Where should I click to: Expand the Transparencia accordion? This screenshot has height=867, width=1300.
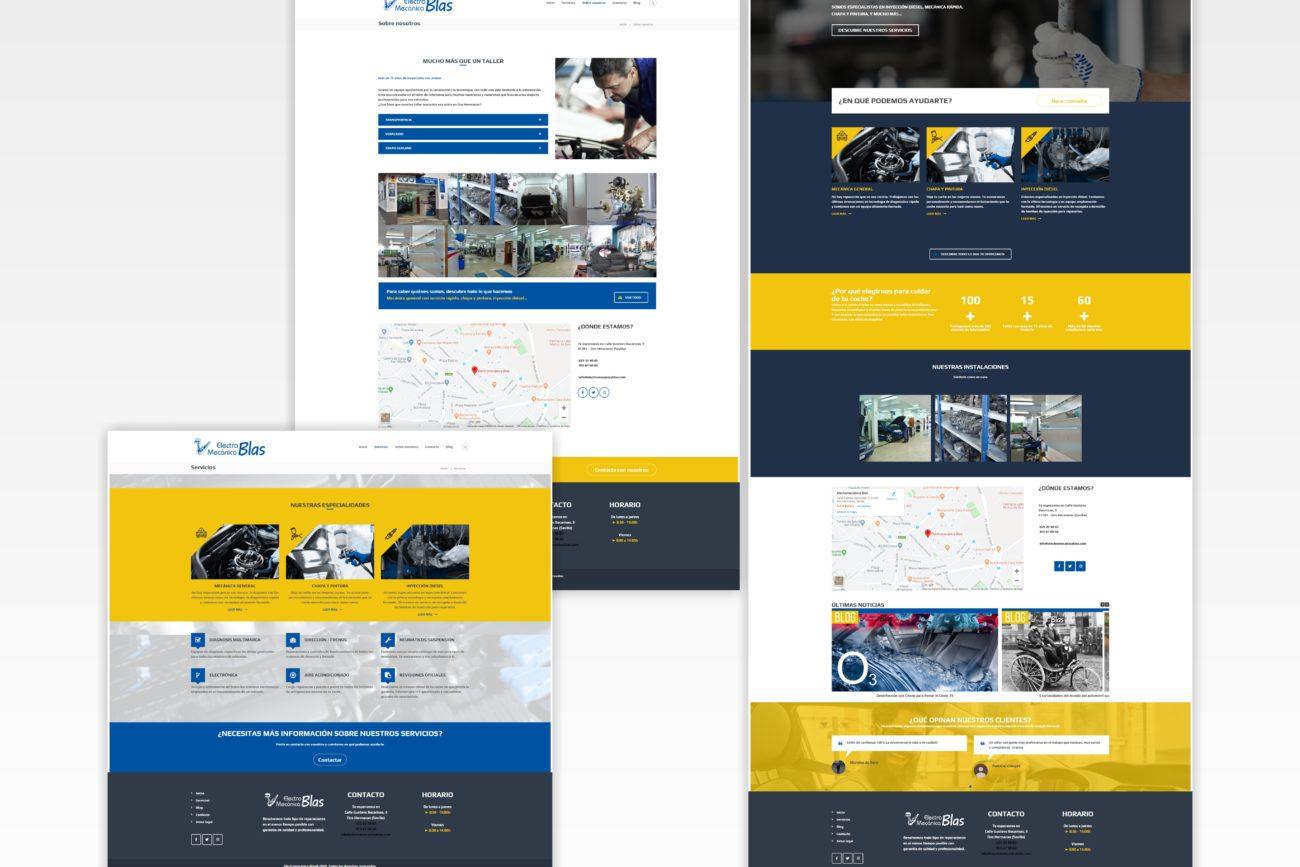(462, 120)
